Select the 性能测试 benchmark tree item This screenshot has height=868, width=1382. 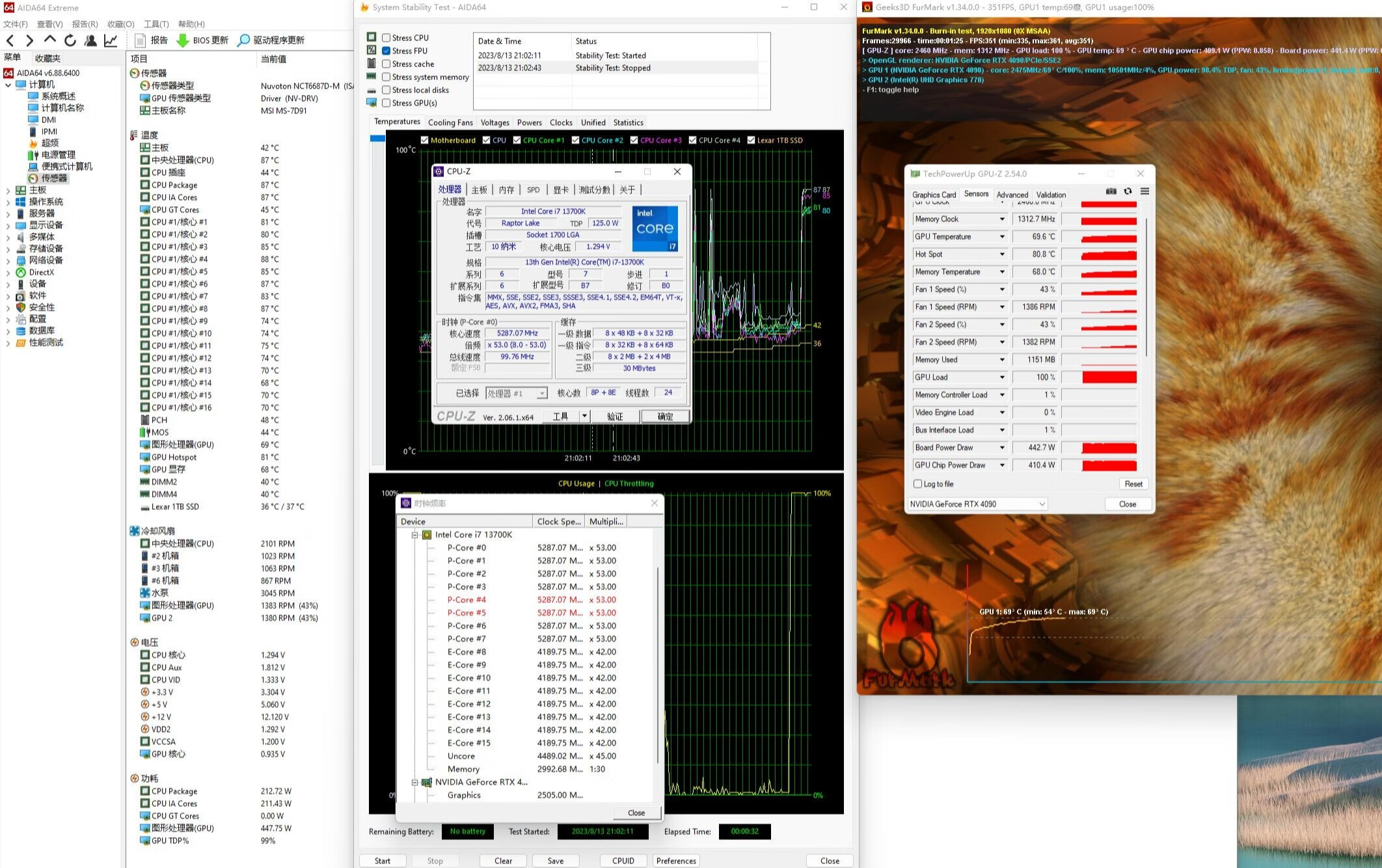(40, 343)
